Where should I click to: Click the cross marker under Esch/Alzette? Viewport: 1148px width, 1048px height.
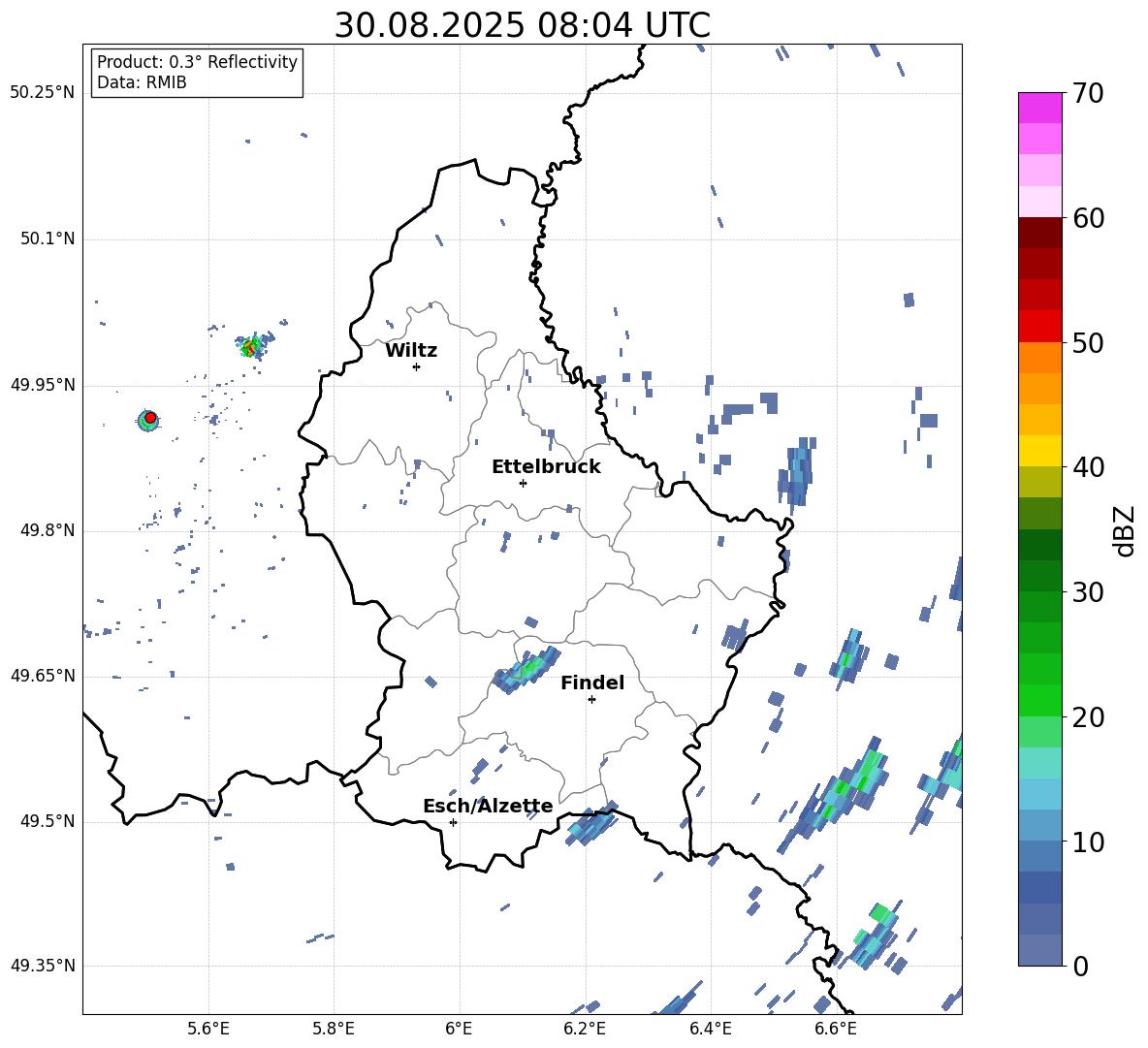(453, 822)
